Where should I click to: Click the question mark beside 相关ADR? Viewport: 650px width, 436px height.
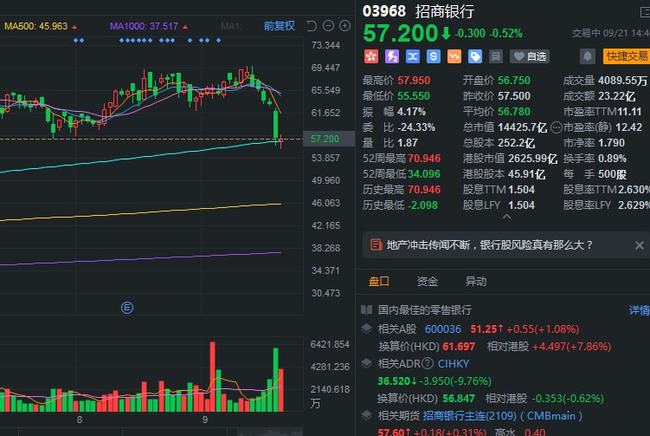point(427,363)
